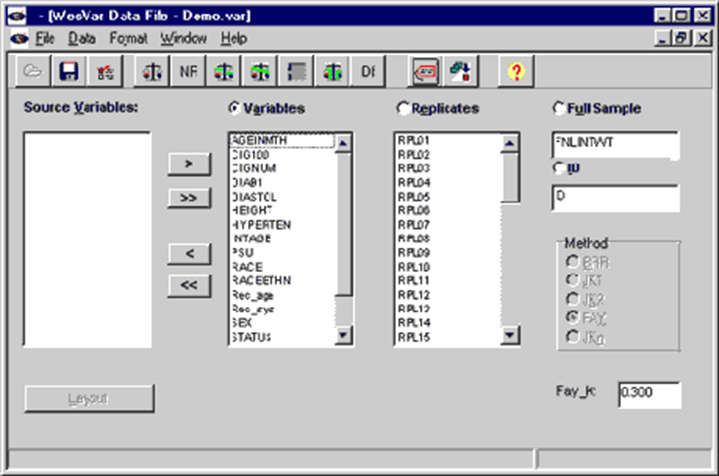Open the Window menu
The height and width of the screenshot is (476, 719).
coord(183,39)
